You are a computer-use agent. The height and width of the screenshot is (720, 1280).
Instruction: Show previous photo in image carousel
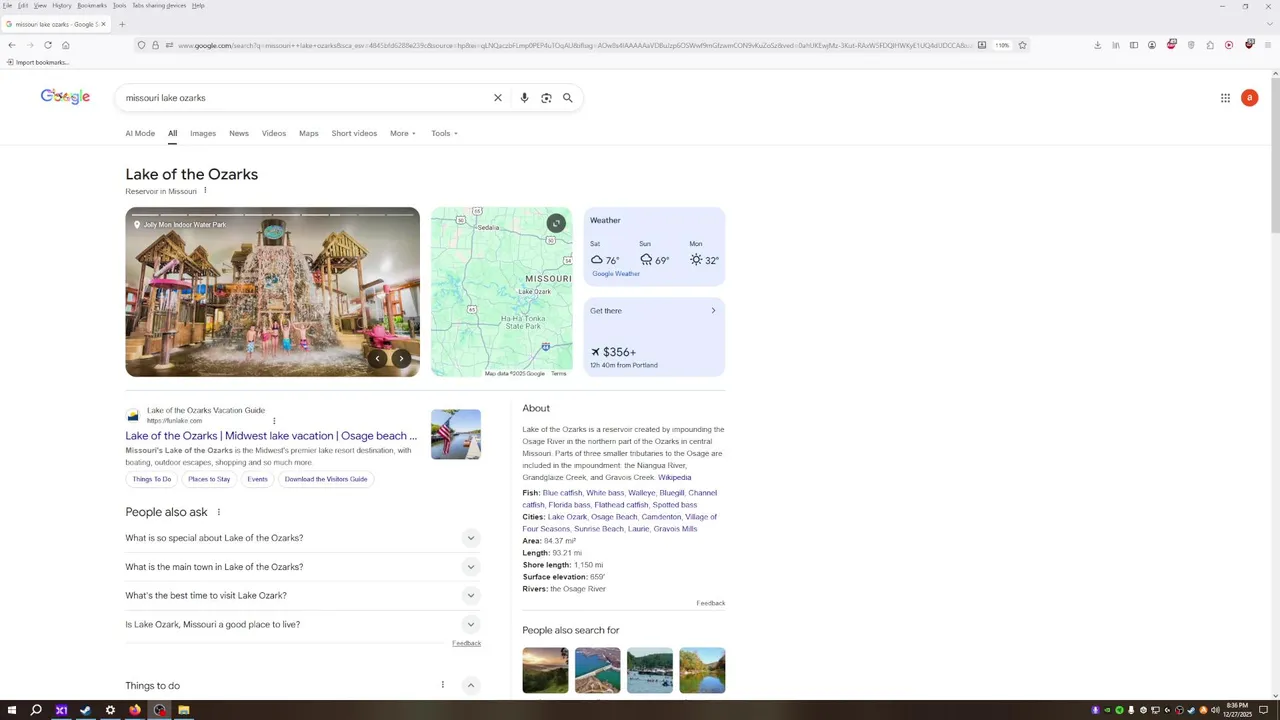[377, 358]
